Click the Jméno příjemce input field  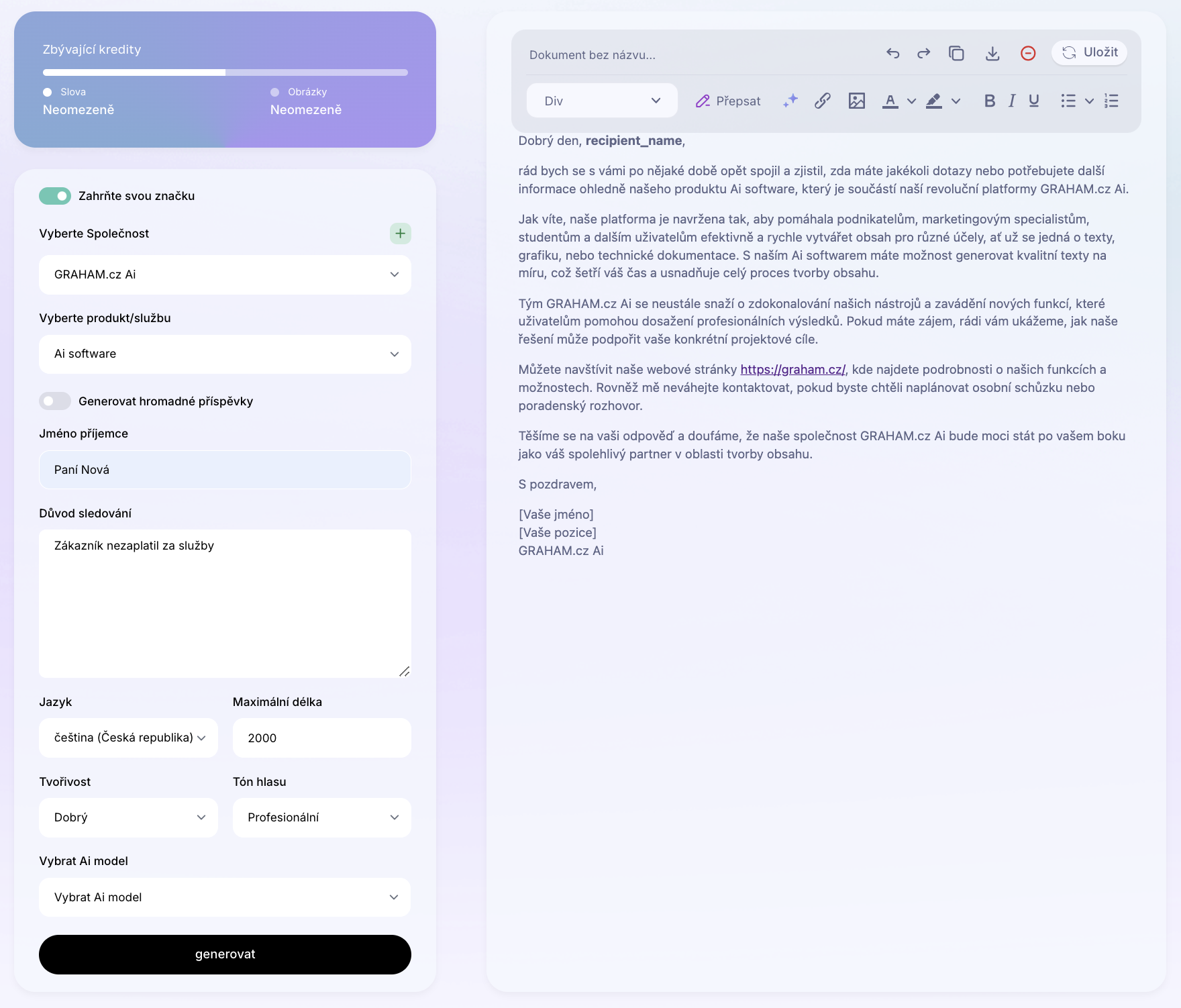(225, 470)
